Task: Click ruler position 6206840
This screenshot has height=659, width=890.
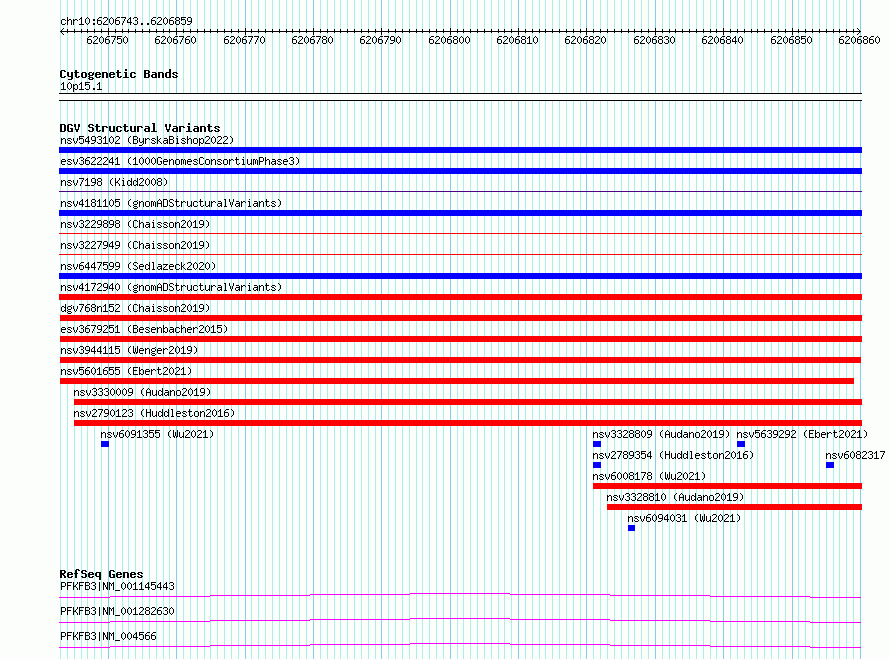Action: click(x=723, y=40)
